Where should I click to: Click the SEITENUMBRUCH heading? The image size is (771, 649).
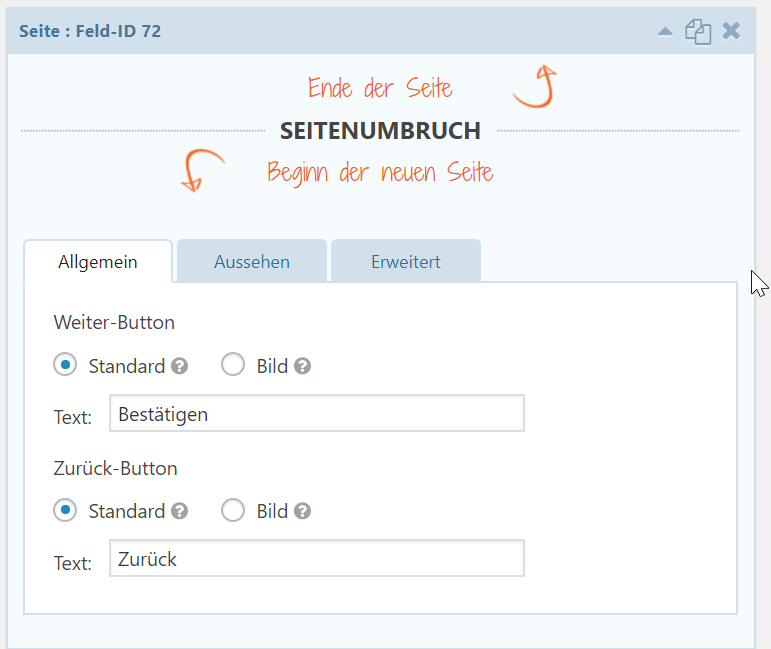coord(380,131)
